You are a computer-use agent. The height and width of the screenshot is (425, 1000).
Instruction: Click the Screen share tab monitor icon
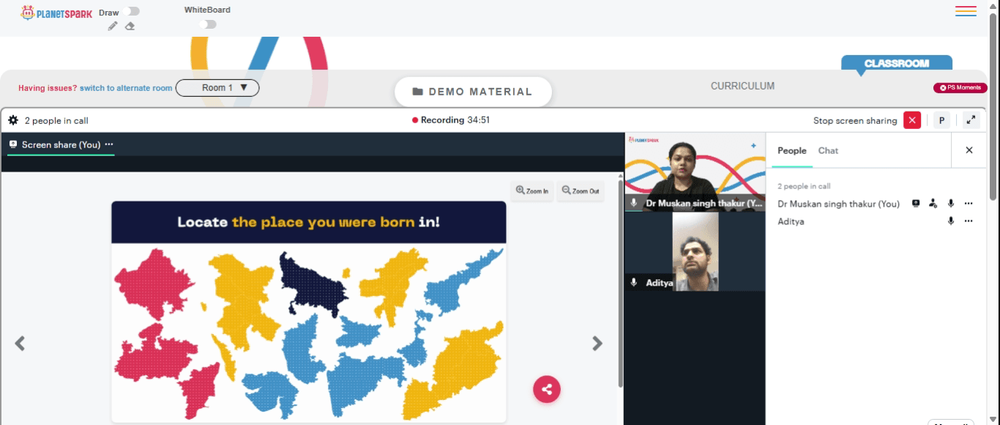click(x=13, y=144)
